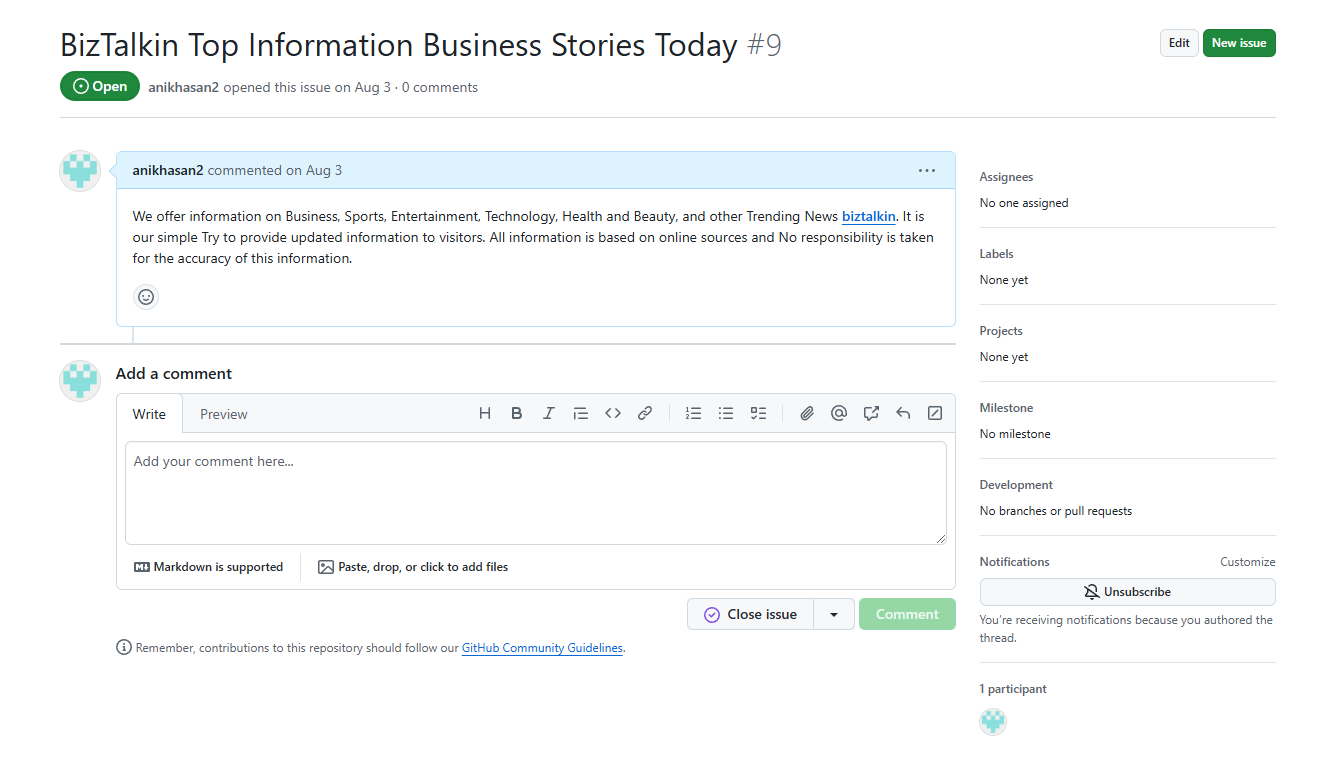Open the GitHub Community Guidelines link
This screenshot has width=1322, height=772.
[x=541, y=648]
